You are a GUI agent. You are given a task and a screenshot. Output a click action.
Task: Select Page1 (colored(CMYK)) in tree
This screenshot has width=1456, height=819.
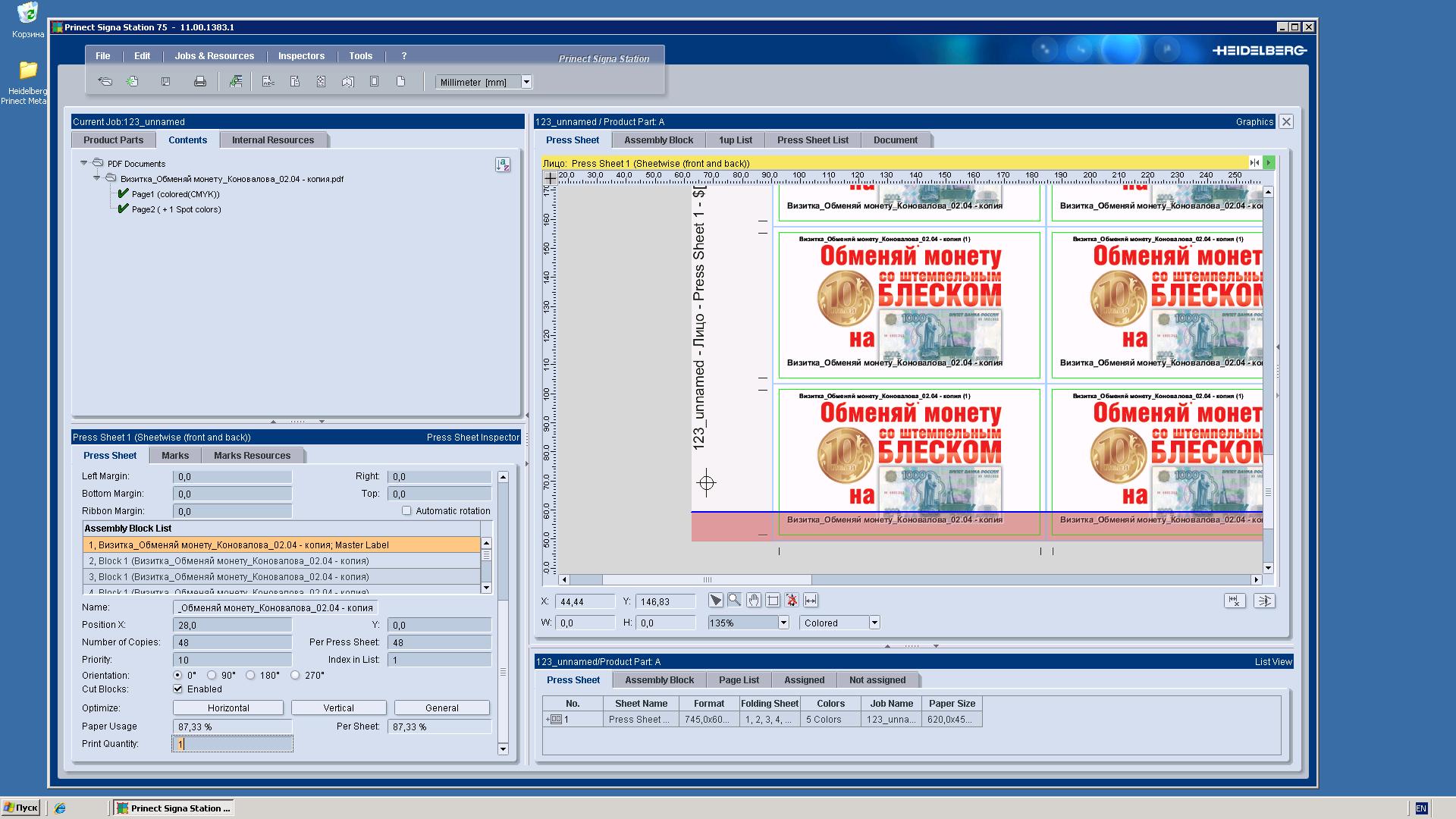pos(175,194)
